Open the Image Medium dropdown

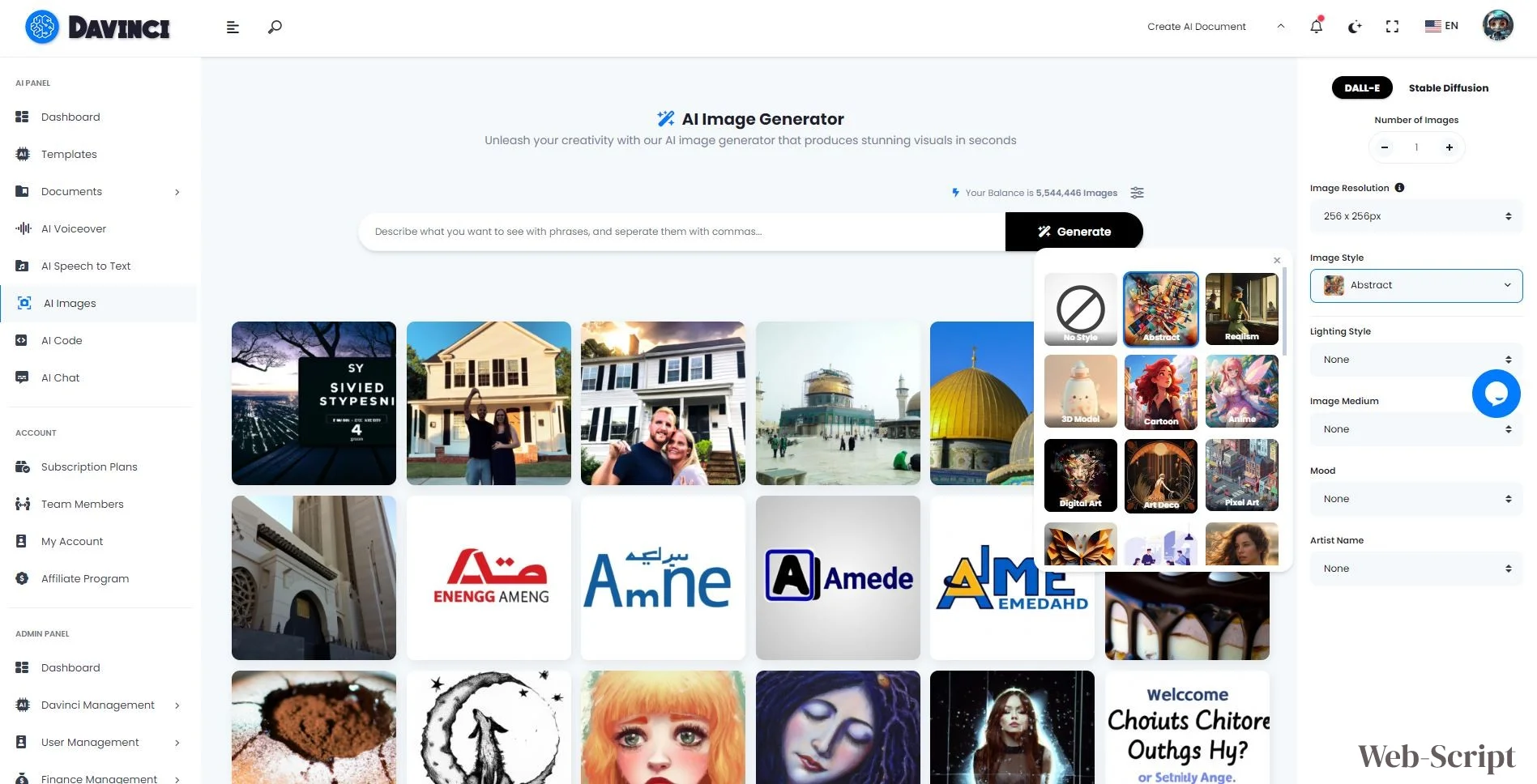click(1416, 429)
